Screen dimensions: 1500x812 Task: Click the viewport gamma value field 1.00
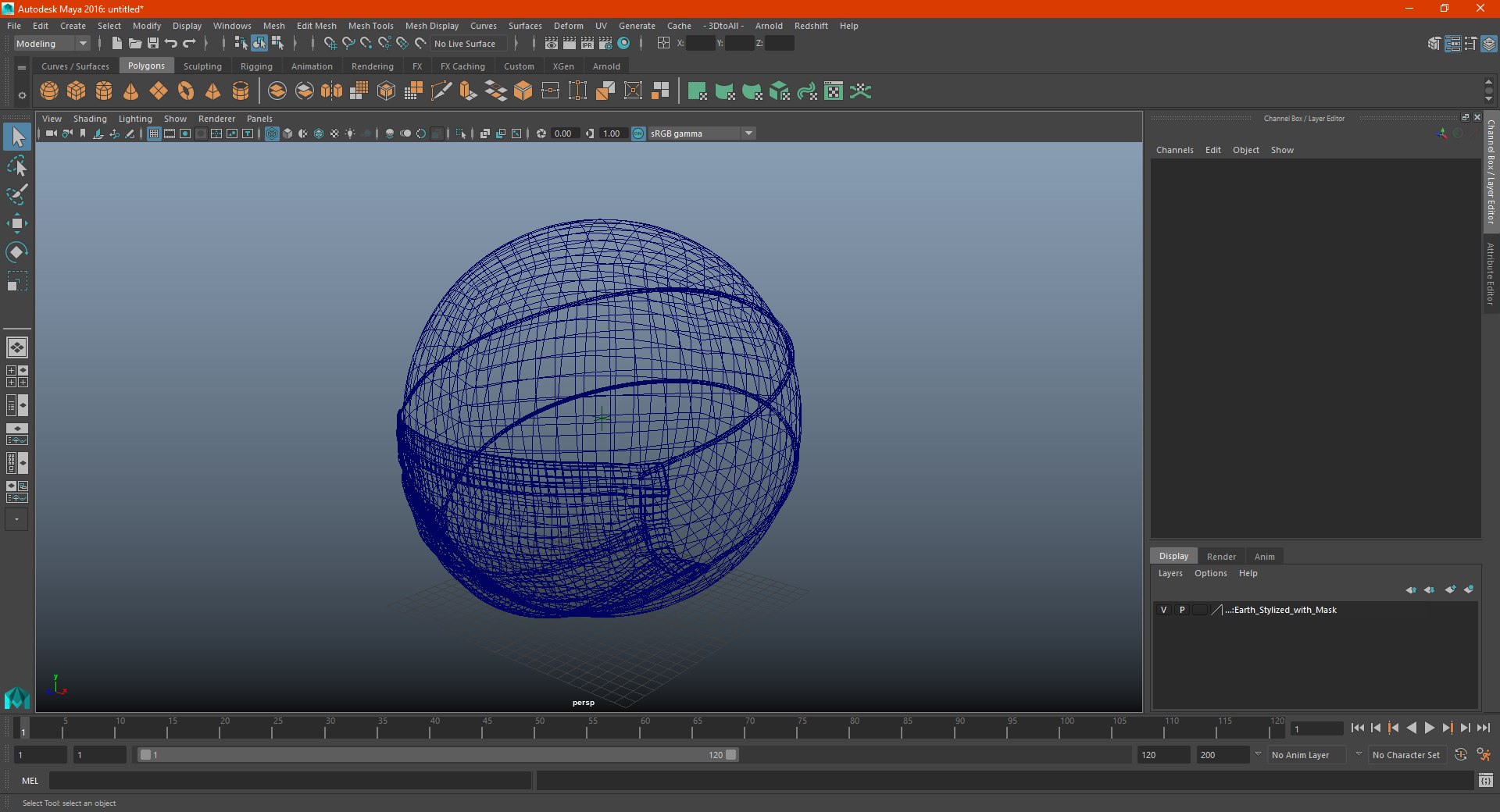pyautogui.click(x=612, y=134)
